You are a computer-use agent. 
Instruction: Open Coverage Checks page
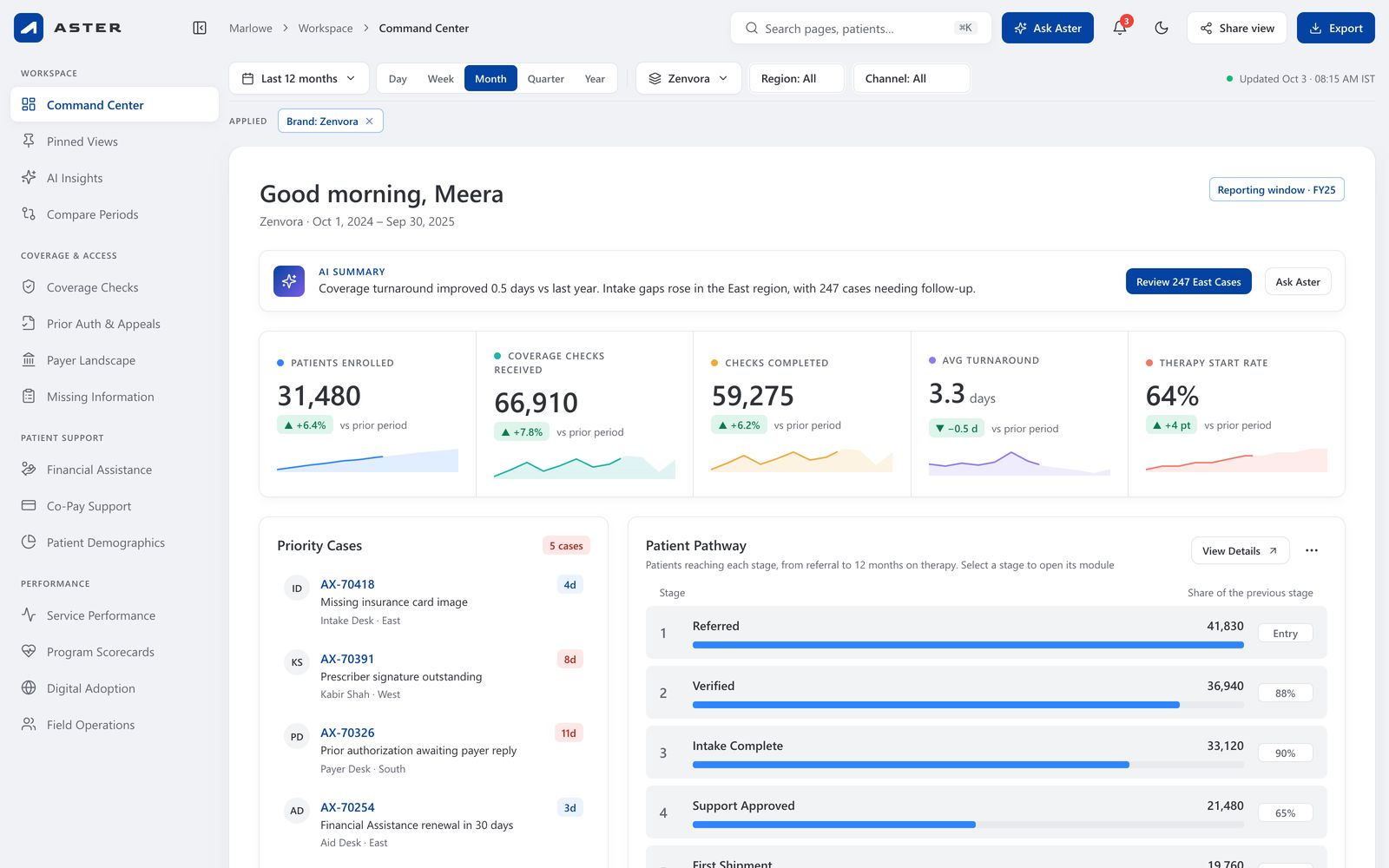pos(115,287)
